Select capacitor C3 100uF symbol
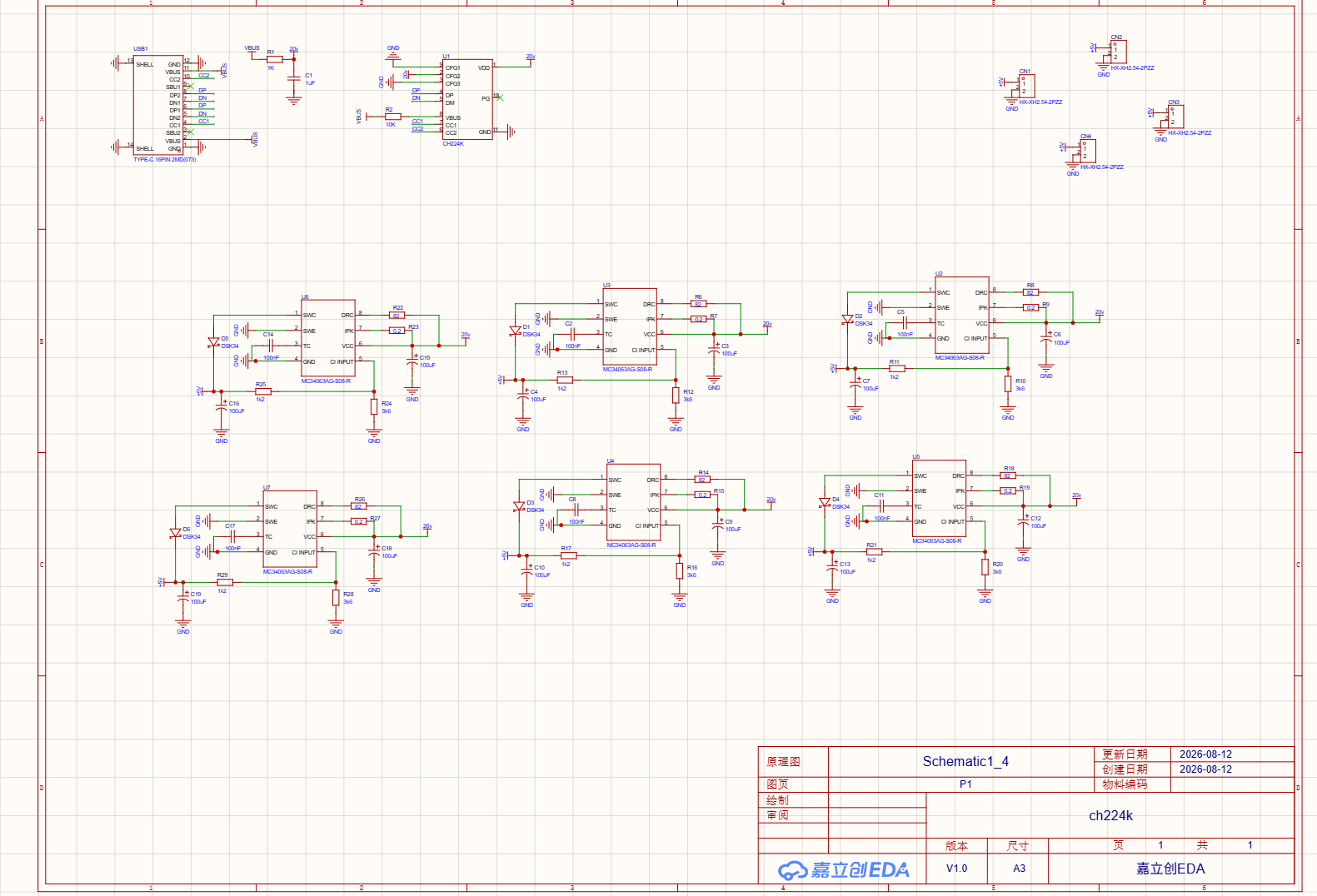This screenshot has height=896, width=1317. click(714, 349)
